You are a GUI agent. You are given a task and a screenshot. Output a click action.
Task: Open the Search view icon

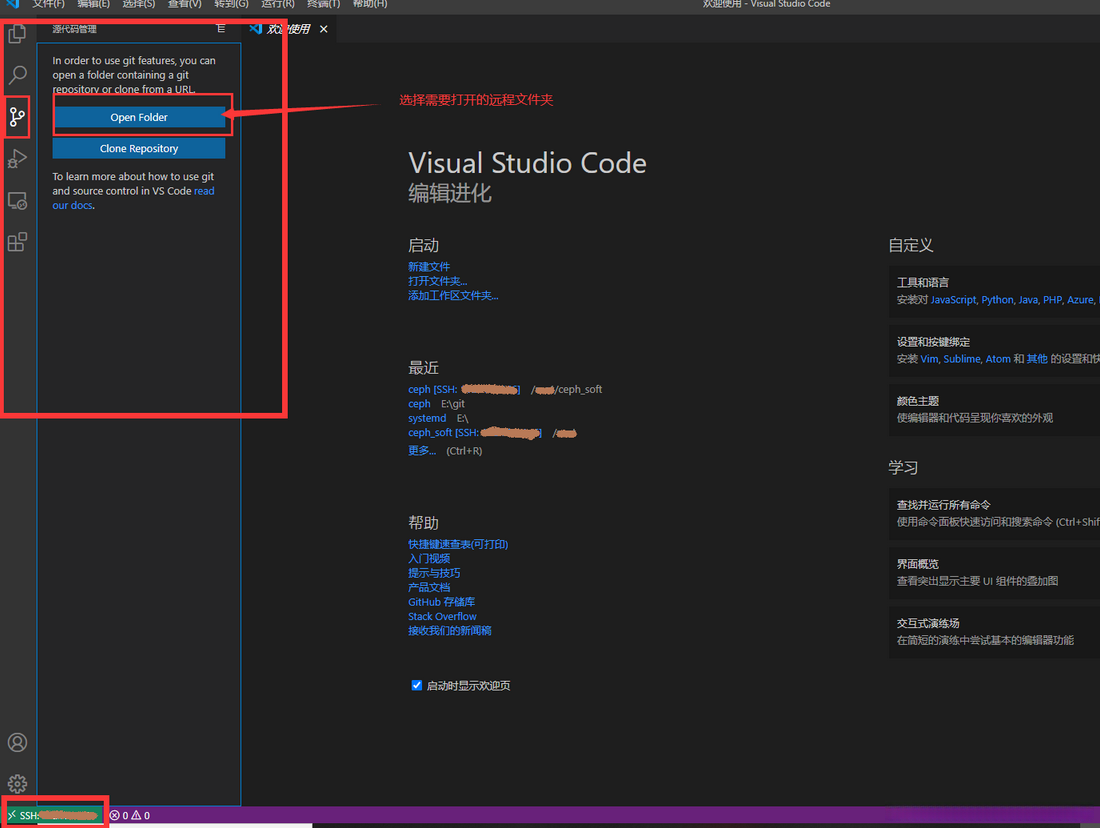17,75
